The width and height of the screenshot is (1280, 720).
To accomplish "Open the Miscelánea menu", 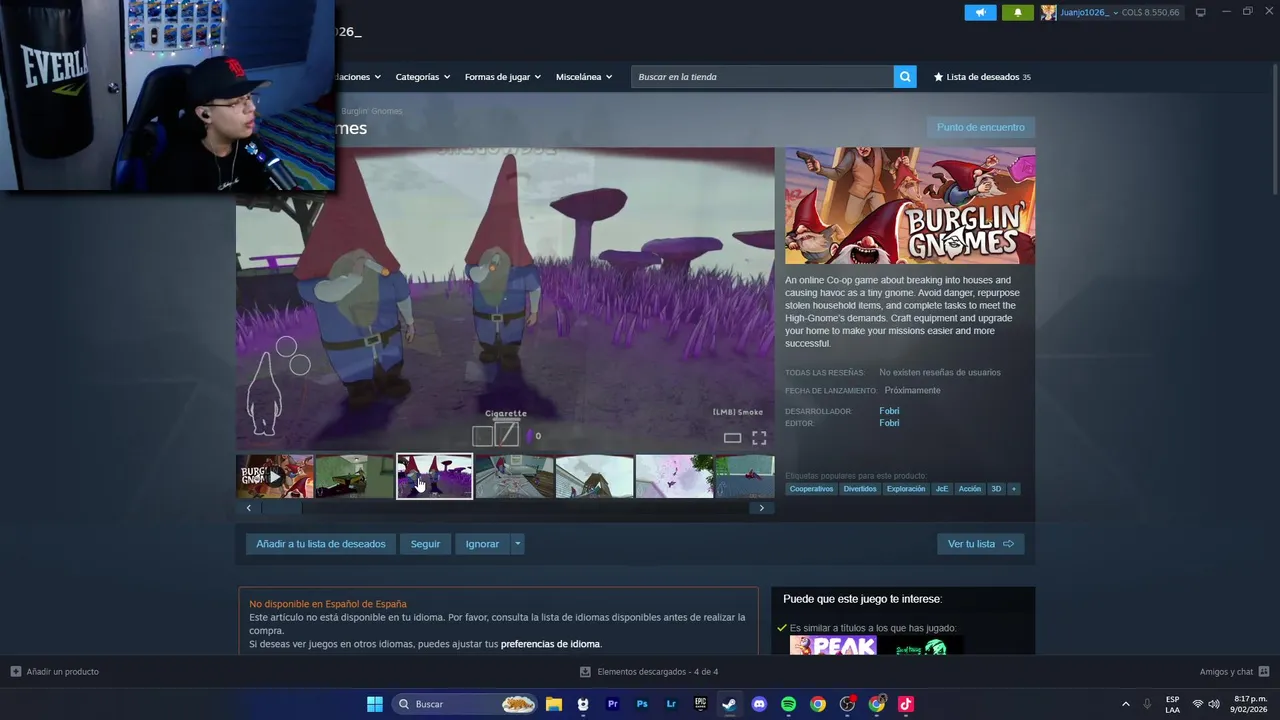I will 584,77.
